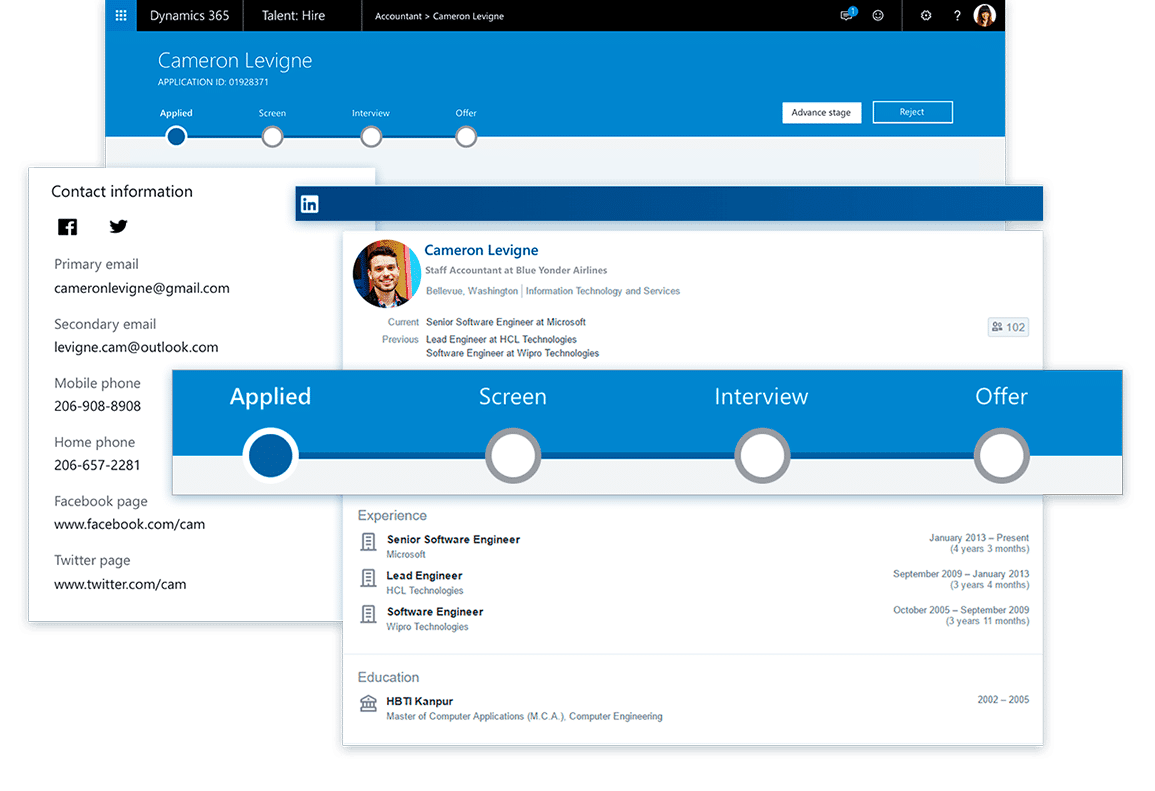This screenshot has height=791, width=1155.
Task: Click the large Screen stage label
Action: pyautogui.click(x=513, y=397)
